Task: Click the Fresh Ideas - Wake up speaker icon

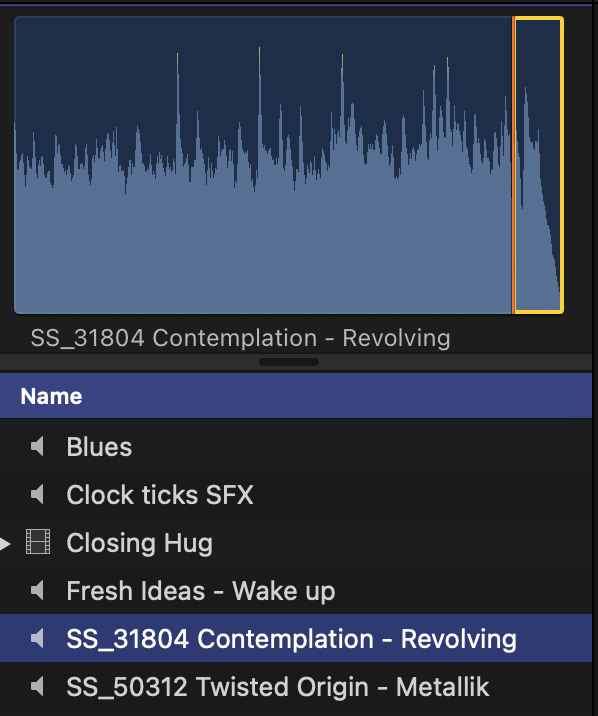Action: click(x=37, y=590)
